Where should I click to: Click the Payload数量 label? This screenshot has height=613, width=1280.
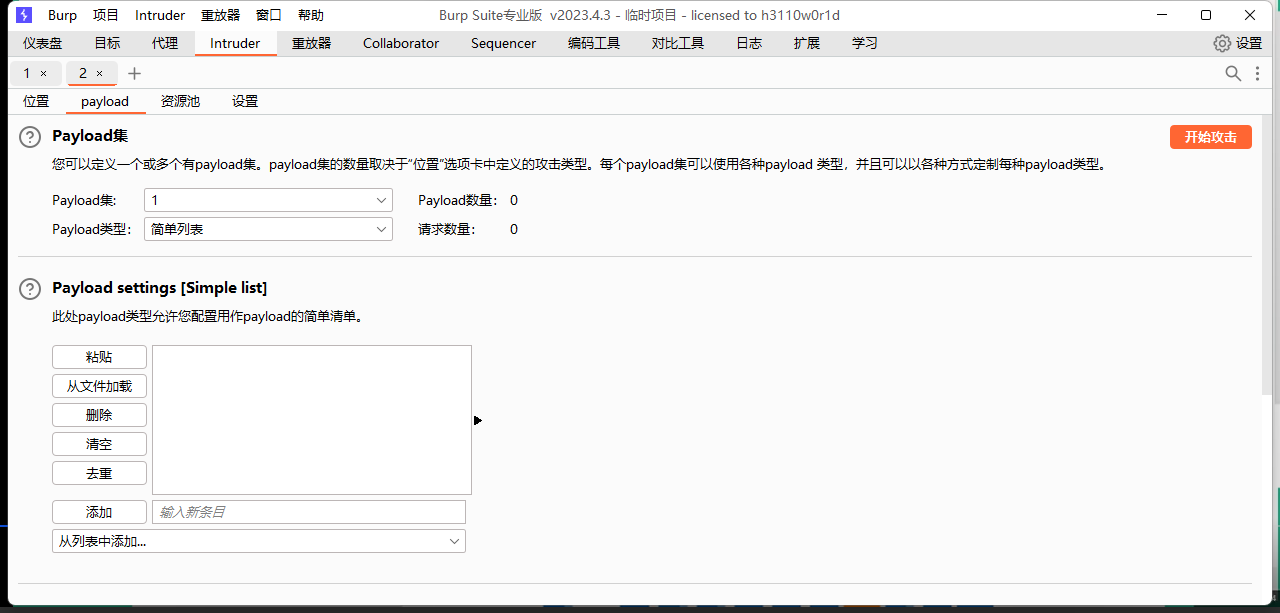[457, 200]
